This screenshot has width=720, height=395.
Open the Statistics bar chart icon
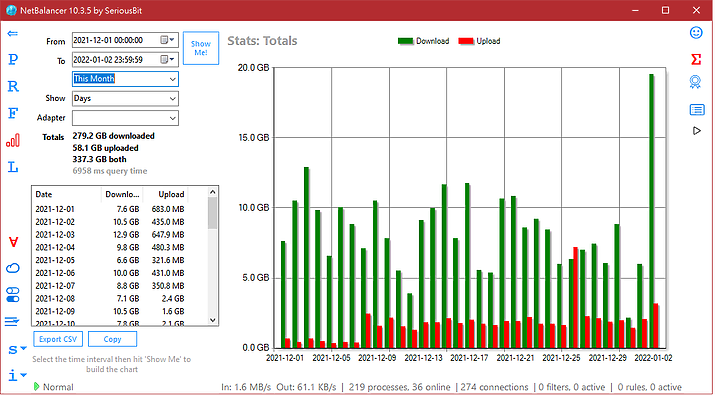click(13, 140)
